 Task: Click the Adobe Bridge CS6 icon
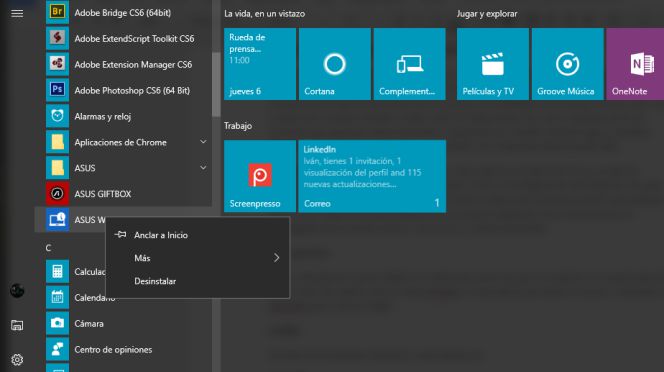pos(57,12)
